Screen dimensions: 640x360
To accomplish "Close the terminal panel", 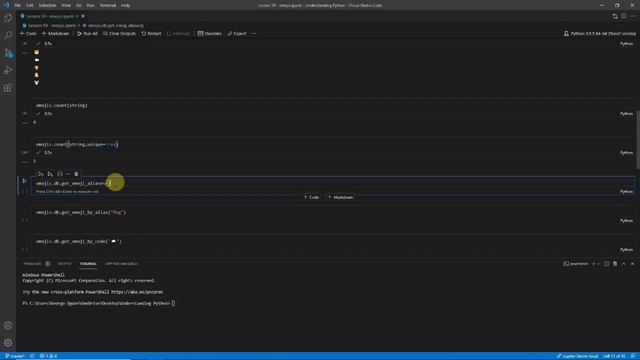I will pos(632,264).
